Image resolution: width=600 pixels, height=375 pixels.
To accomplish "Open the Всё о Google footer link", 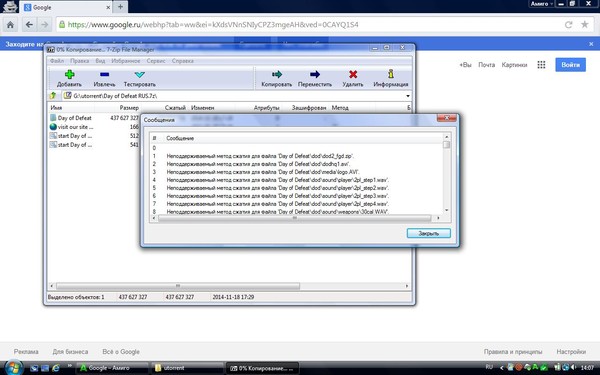I will [x=121, y=352].
